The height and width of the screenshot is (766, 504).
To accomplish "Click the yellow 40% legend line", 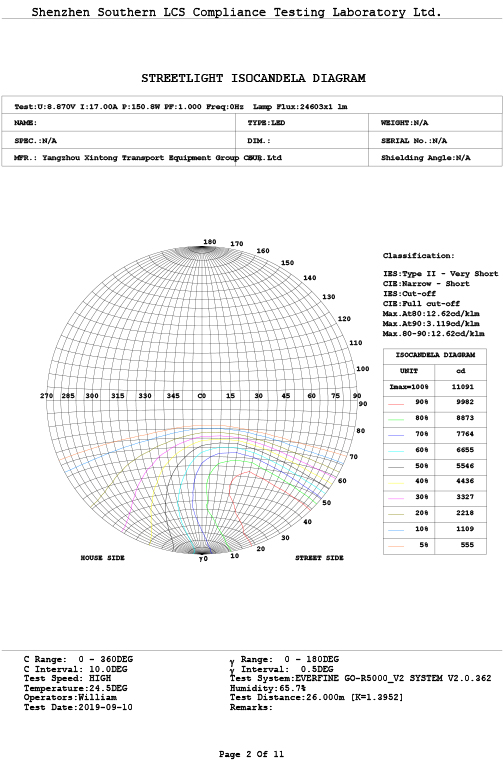I will tap(396, 483).
